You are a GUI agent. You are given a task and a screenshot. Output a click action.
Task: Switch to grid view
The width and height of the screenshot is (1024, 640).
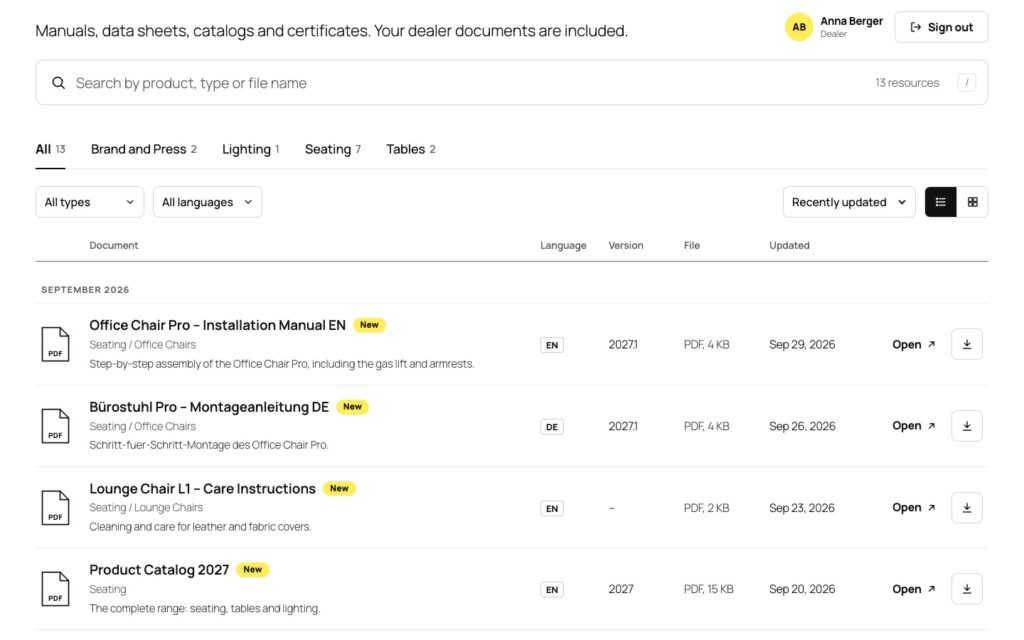click(972, 202)
